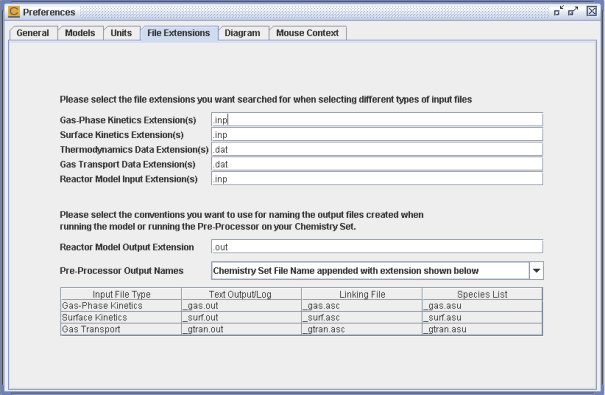Focus the Surface Kinetics Extension field
605x395 pixels.
[377, 135]
